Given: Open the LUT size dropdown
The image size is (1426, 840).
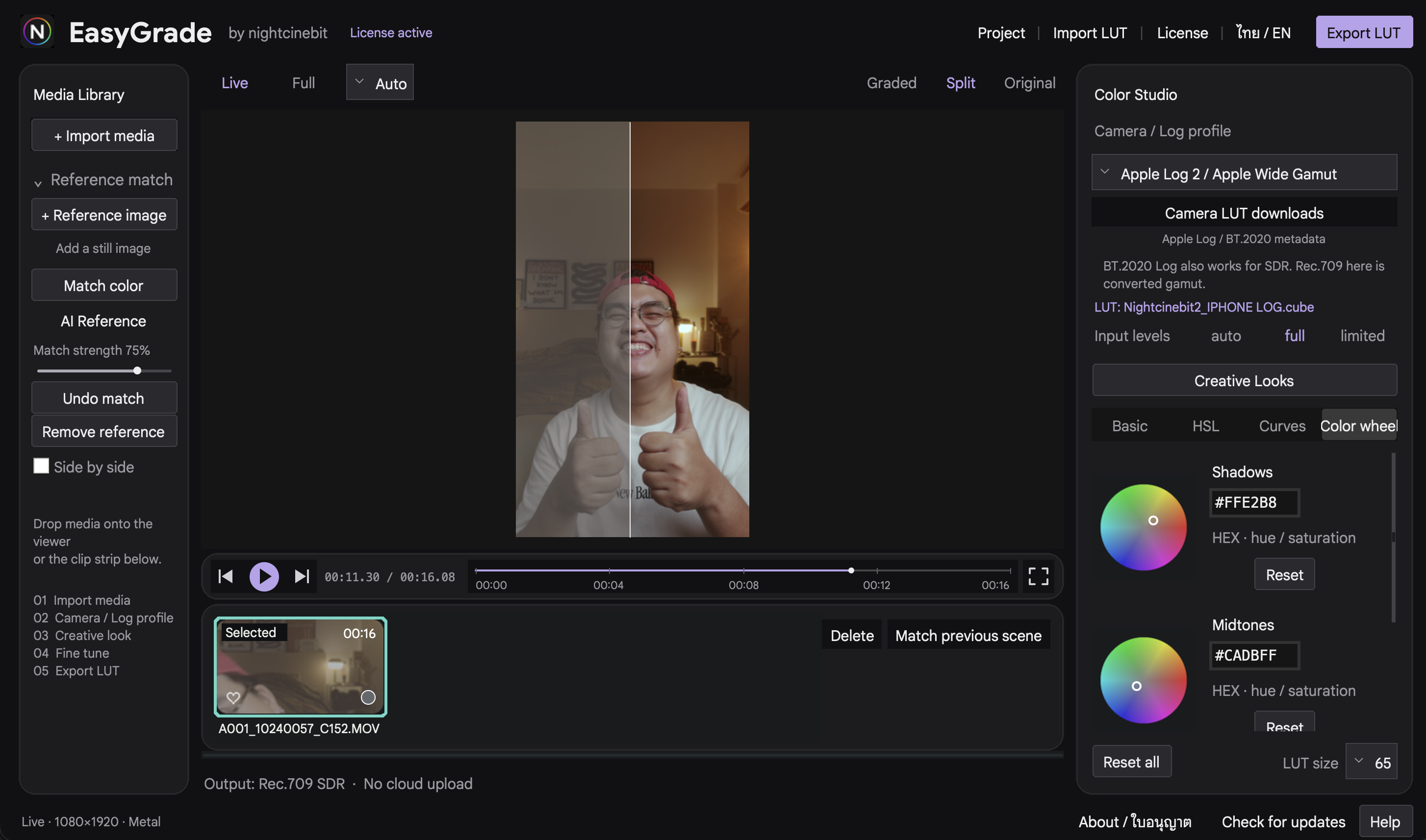Looking at the screenshot, I should coord(1371,762).
